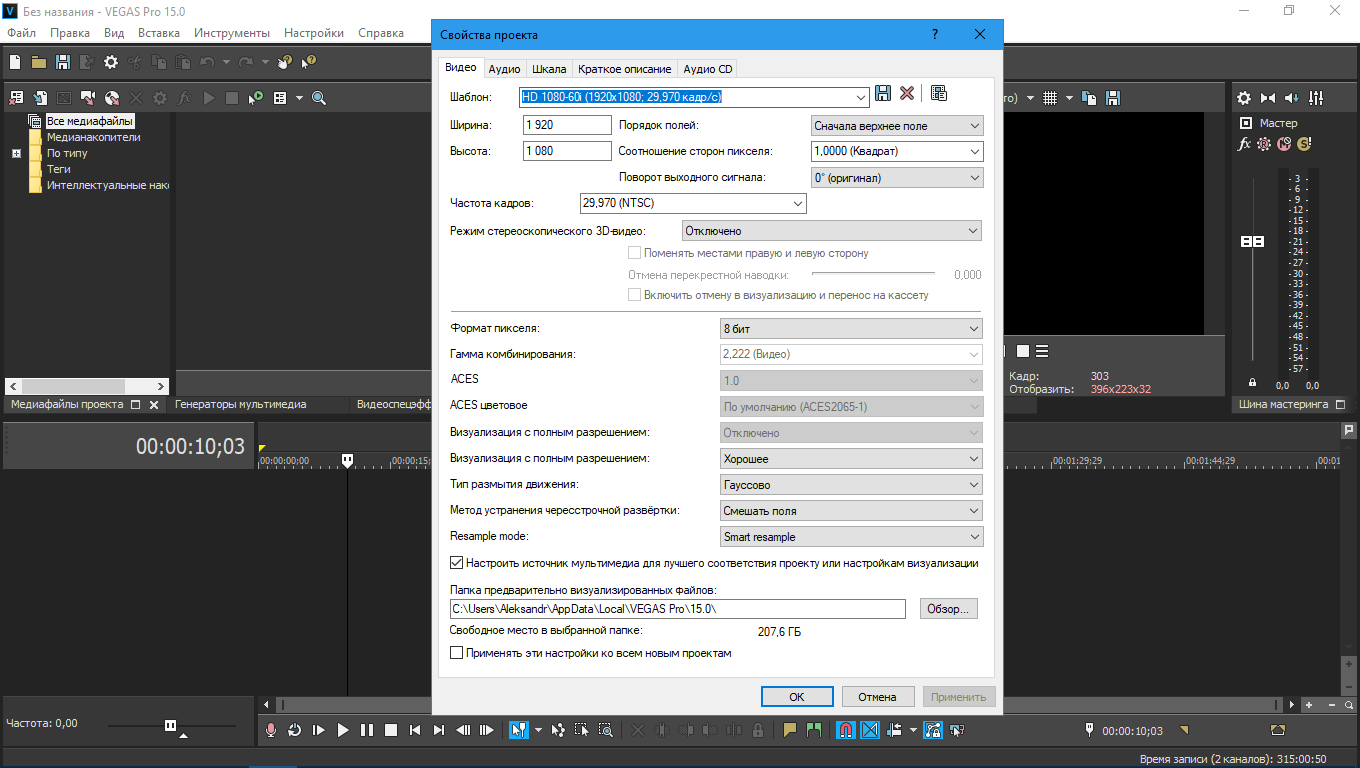Open the preview overlays grid icon
This screenshot has width=1360, height=768.
tap(1050, 98)
